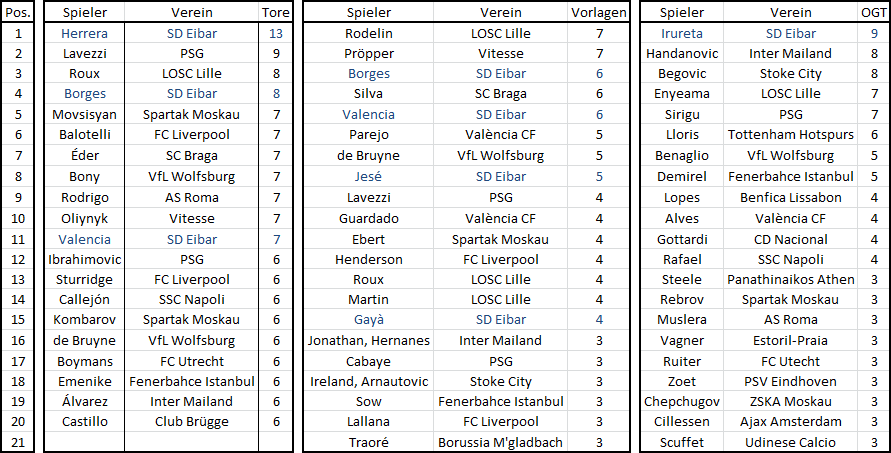
Task: Select Rodelin in the assists table
Action: click(368, 34)
